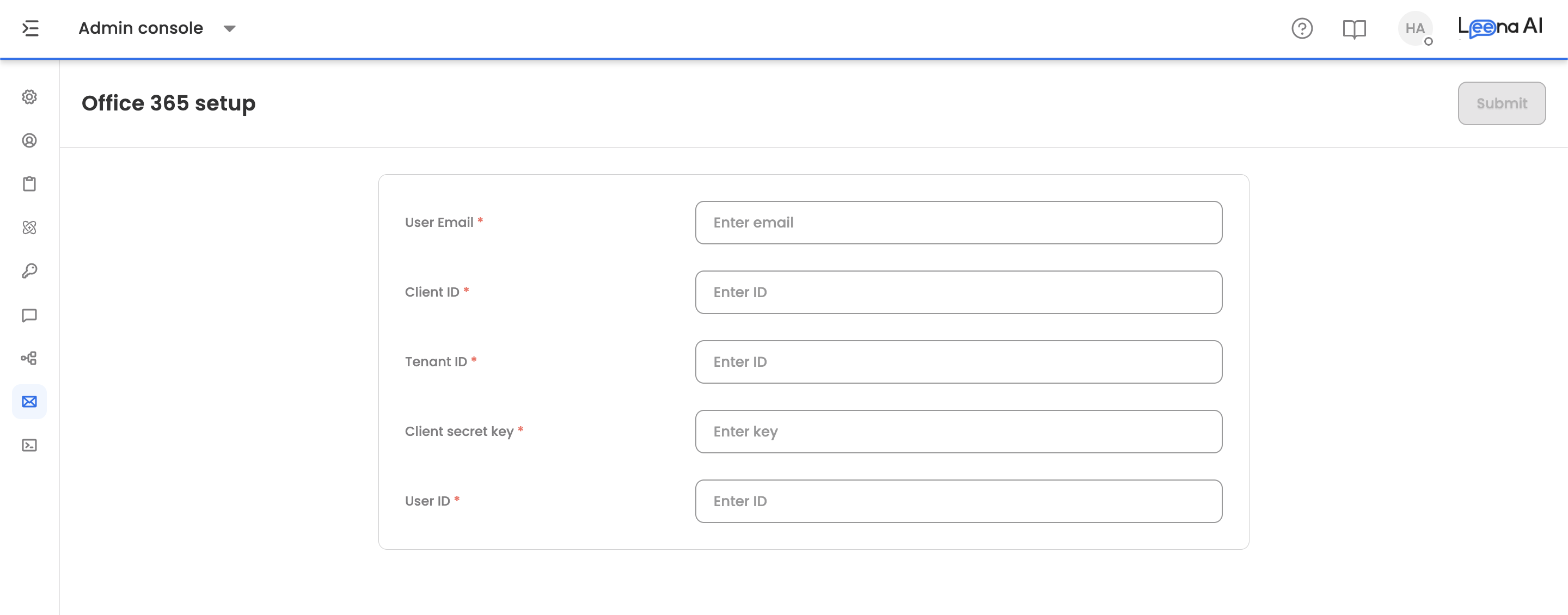Screen dimensions: 1568x615
Task: Click the Submit button
Action: coord(1502,103)
